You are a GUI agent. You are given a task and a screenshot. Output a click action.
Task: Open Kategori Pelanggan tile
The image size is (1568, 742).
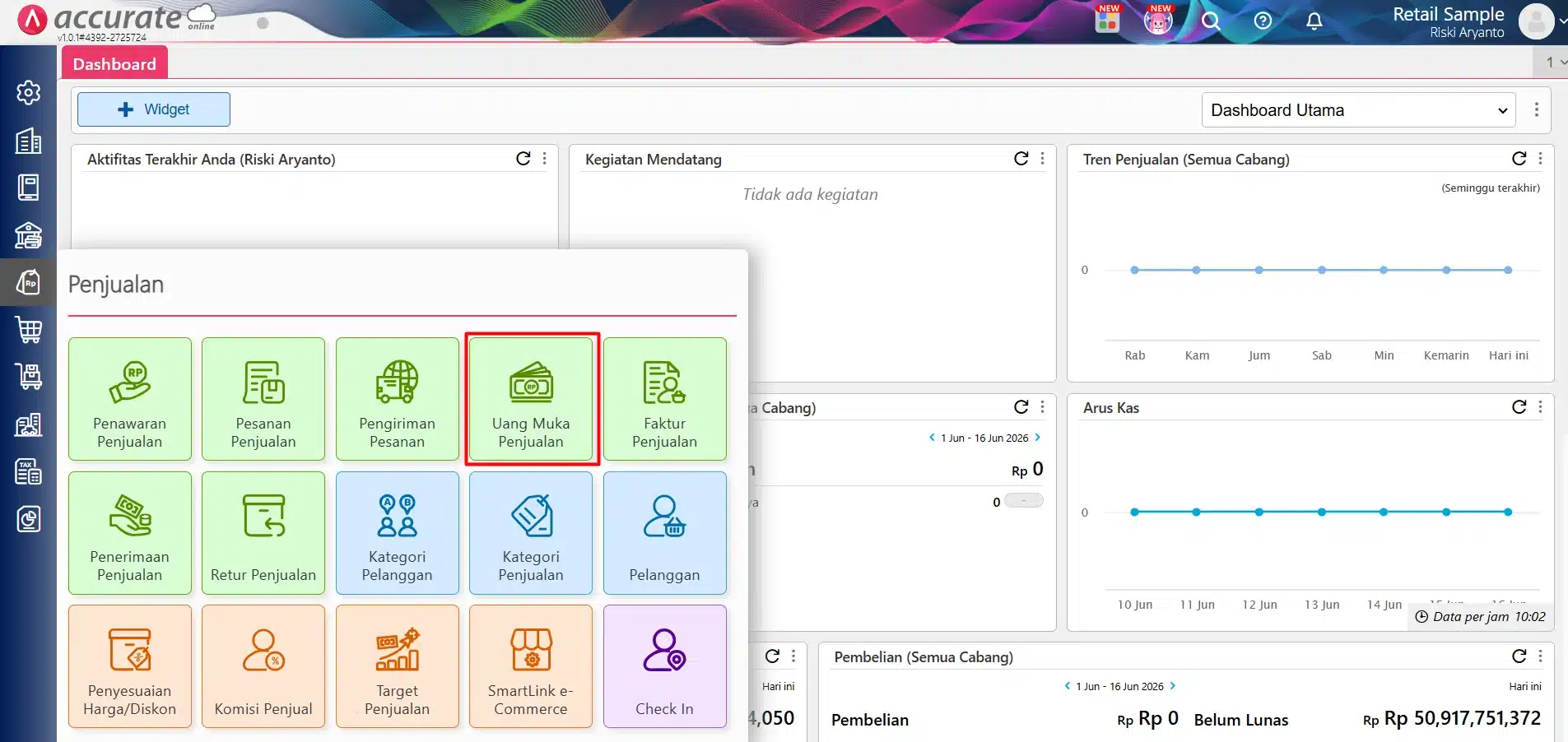(397, 533)
